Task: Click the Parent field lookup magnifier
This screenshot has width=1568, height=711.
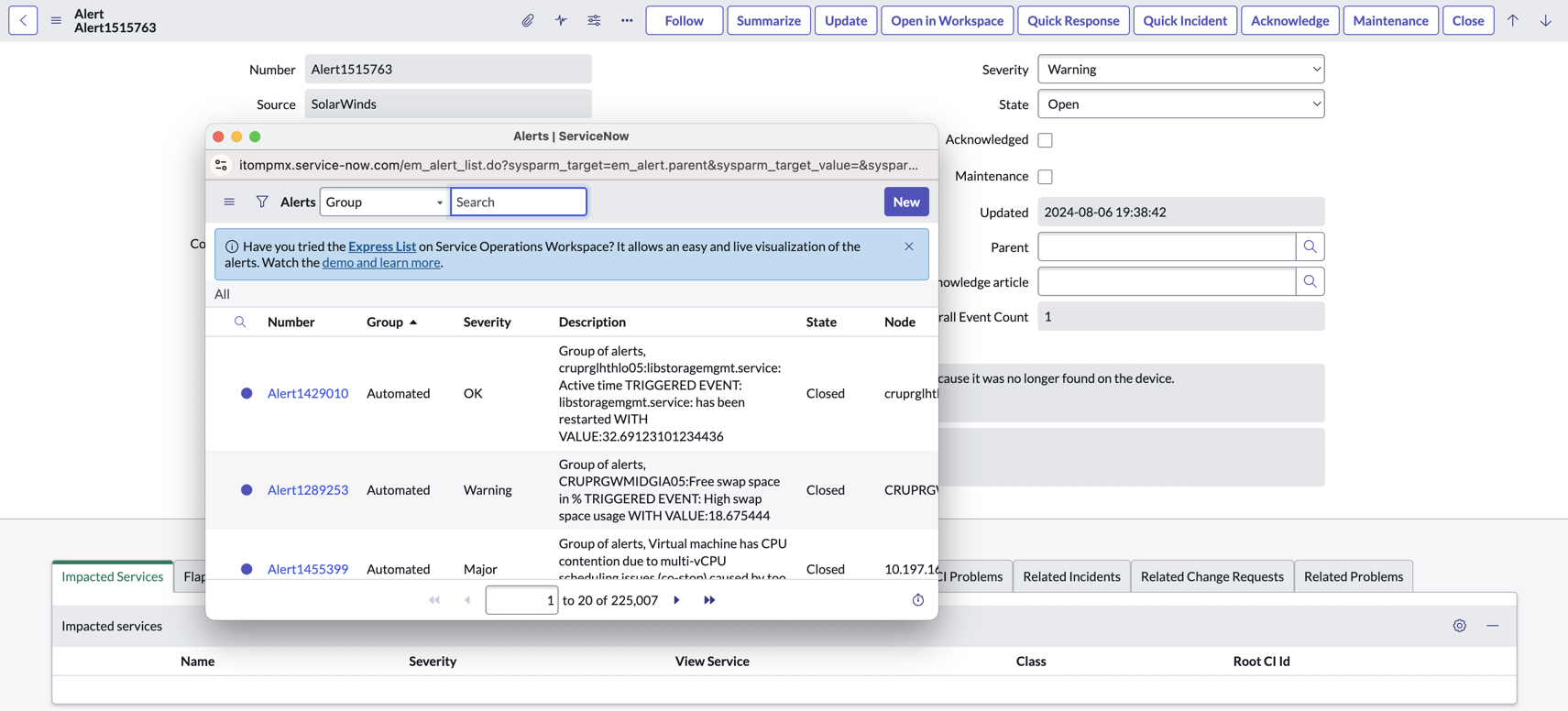Action: [1310, 246]
